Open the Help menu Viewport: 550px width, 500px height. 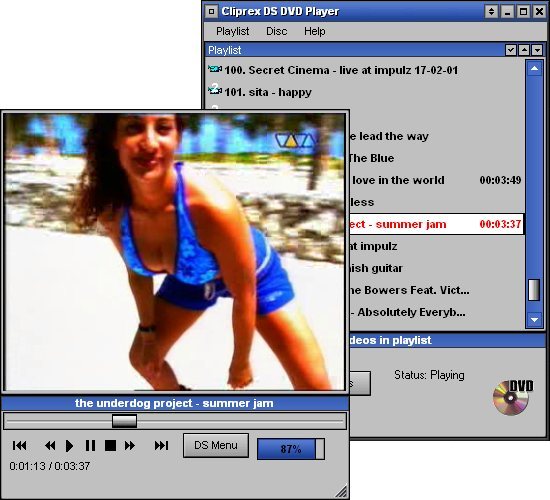[x=315, y=31]
